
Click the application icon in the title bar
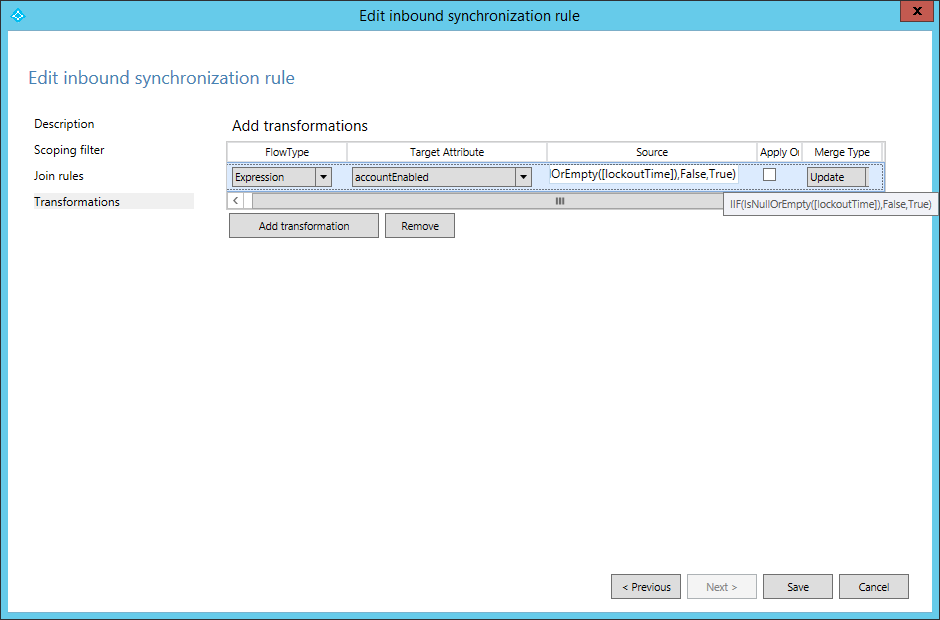pos(16,15)
